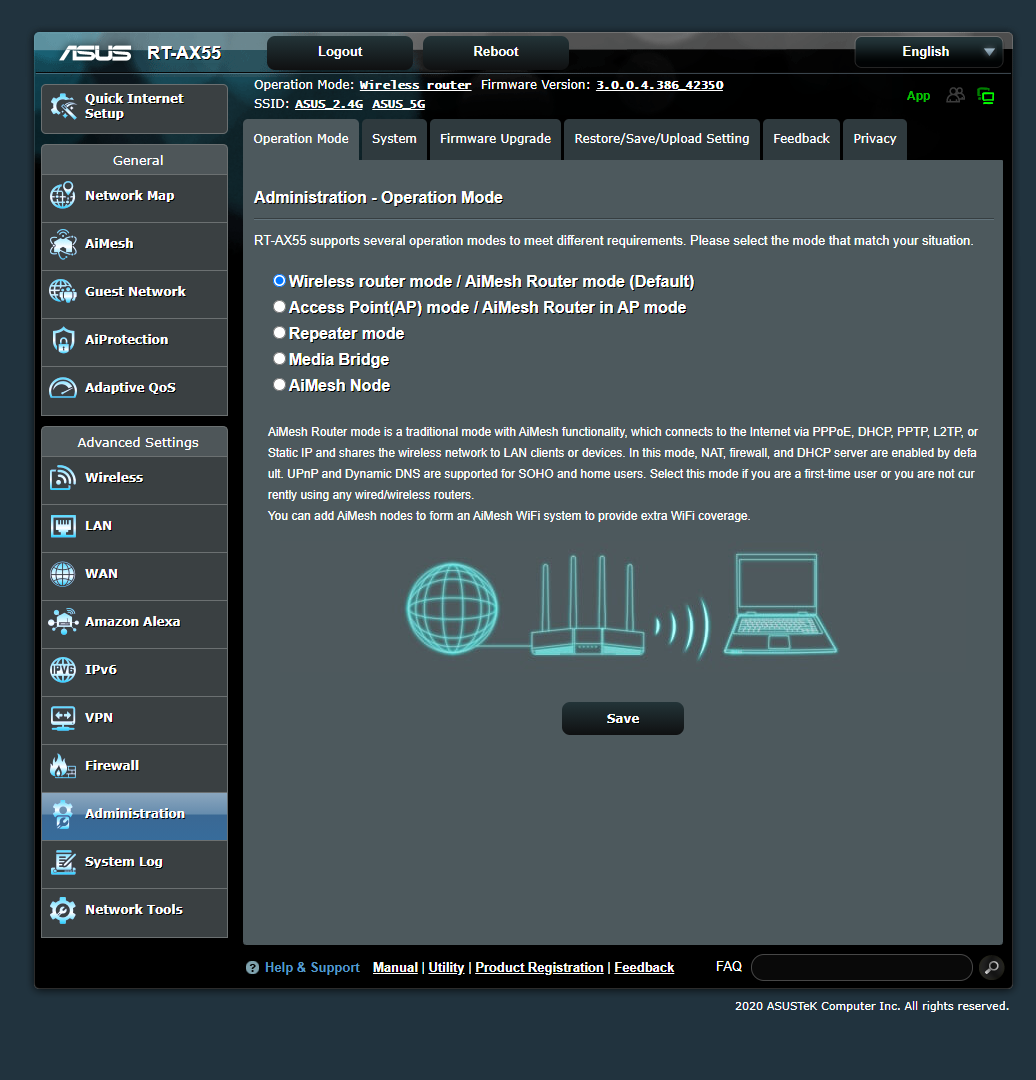This screenshot has width=1036, height=1080.
Task: Switch to the Firmware Upgrade tab
Action: (495, 139)
